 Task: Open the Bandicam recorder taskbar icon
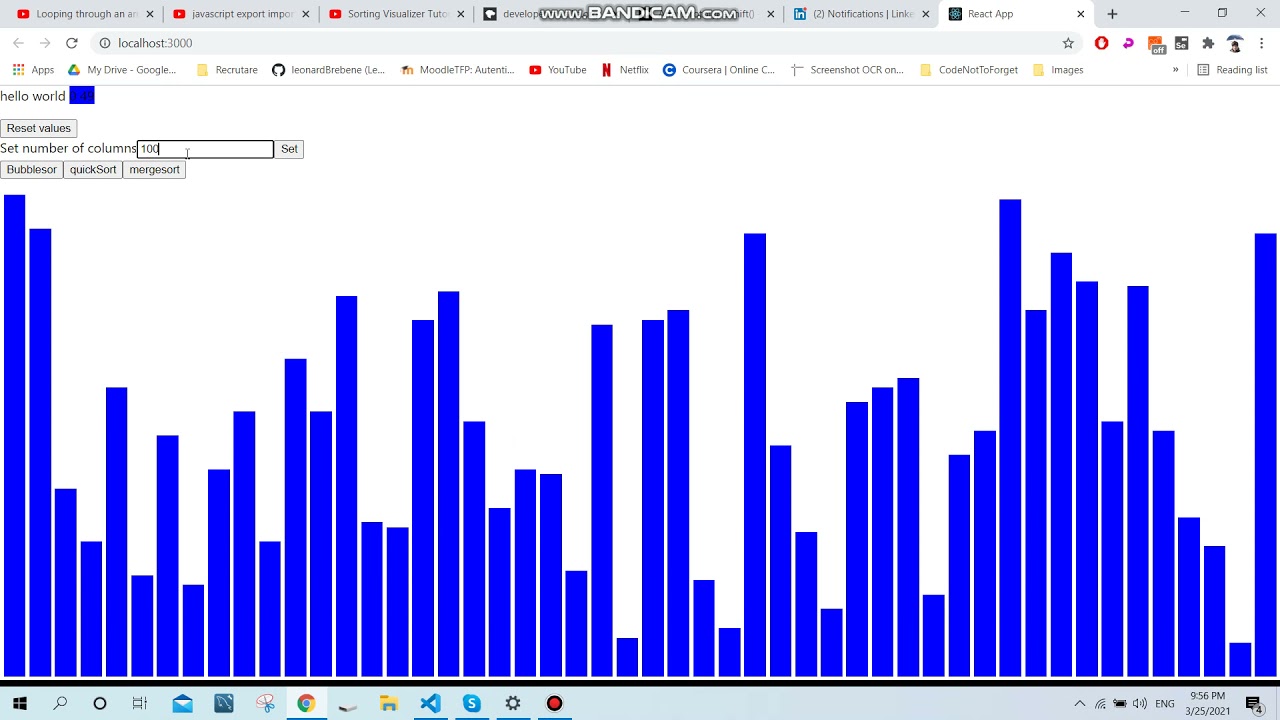[554, 704]
